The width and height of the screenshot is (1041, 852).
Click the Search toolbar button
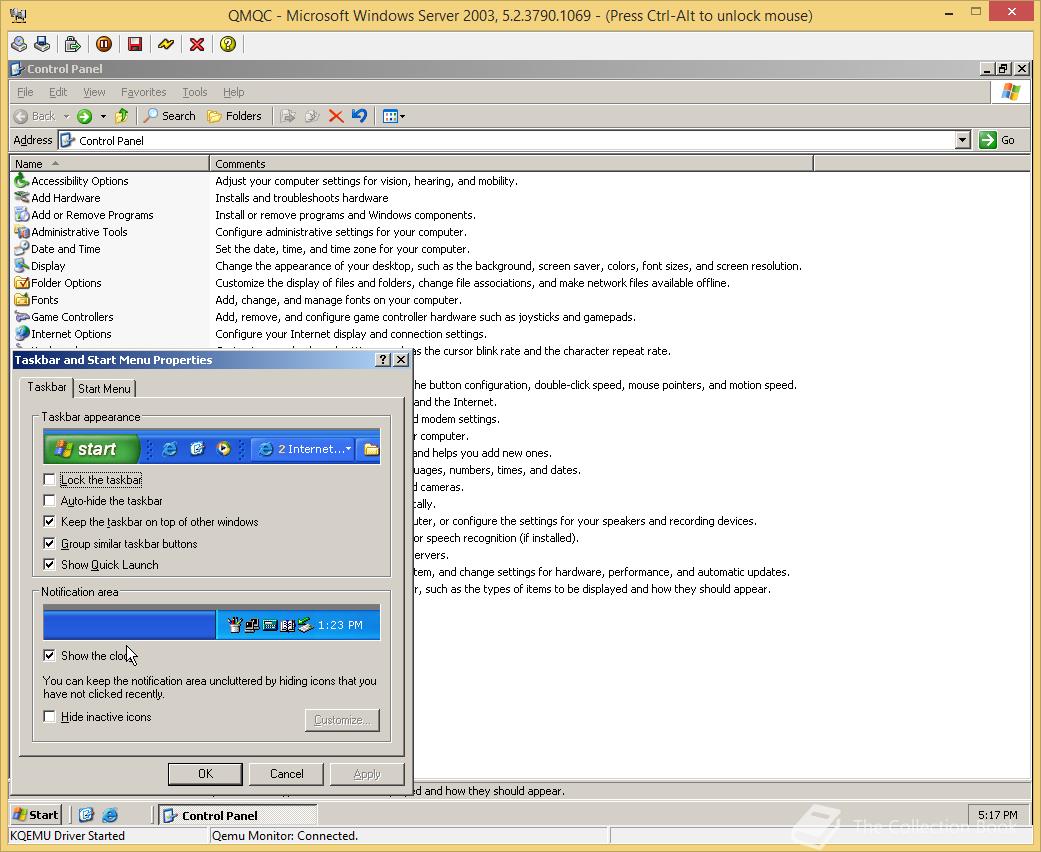pyautogui.click(x=170, y=116)
